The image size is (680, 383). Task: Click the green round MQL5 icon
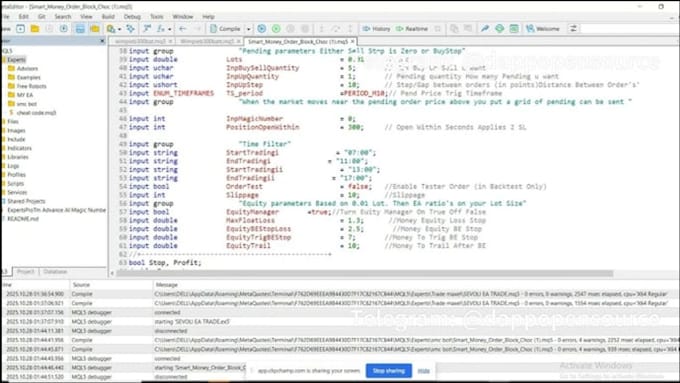pos(500,29)
